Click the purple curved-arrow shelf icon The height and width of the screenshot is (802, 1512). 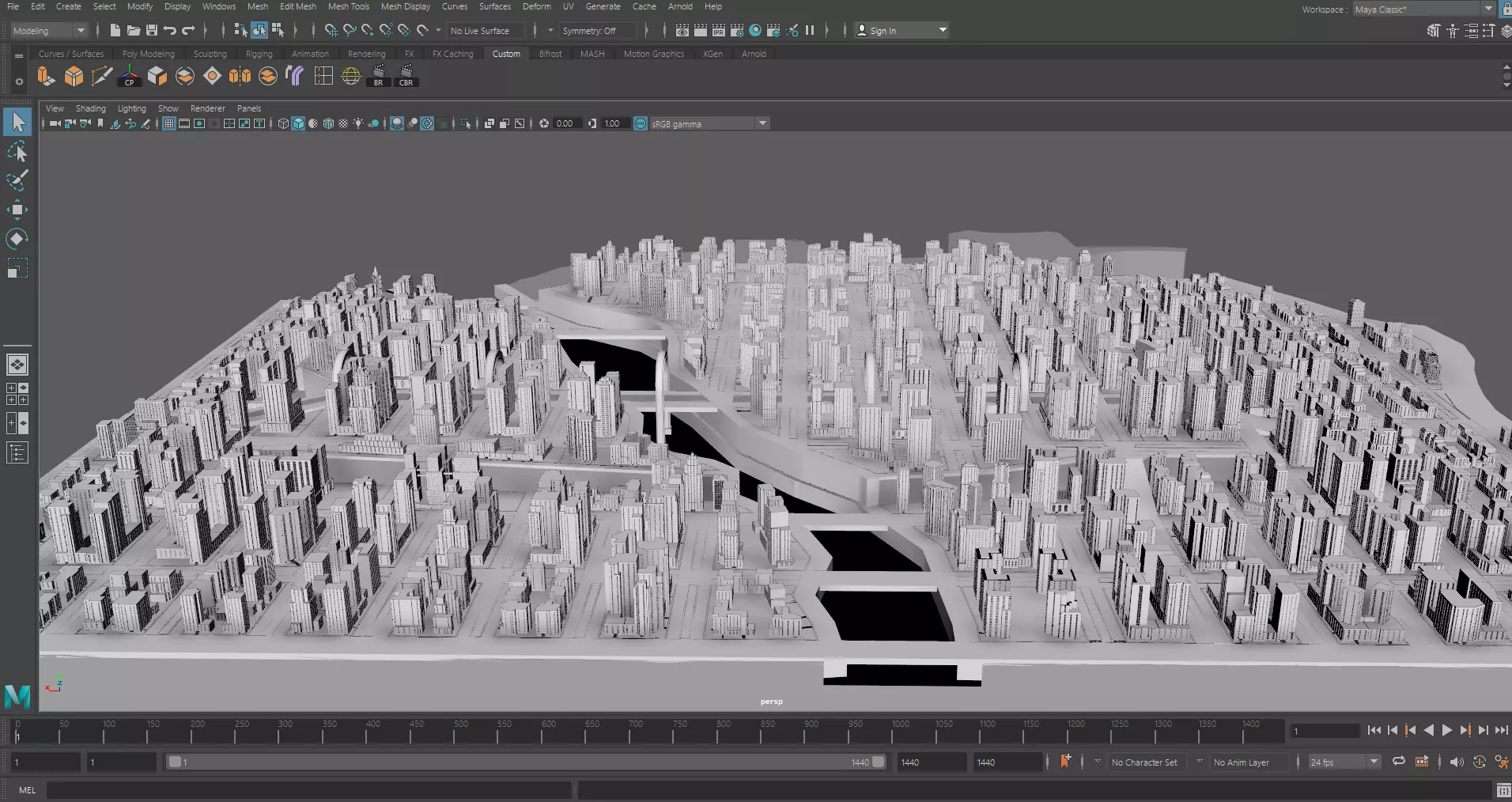click(295, 76)
